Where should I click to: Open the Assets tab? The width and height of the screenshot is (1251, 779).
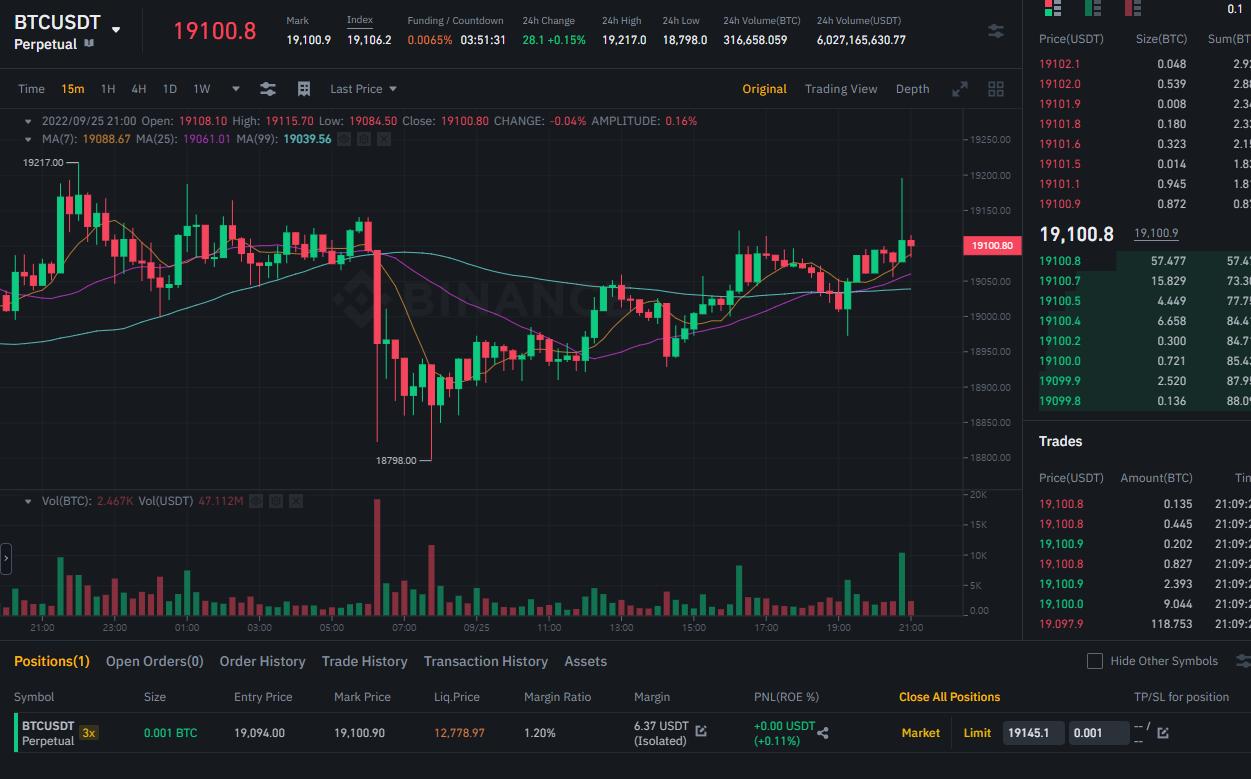(586, 661)
